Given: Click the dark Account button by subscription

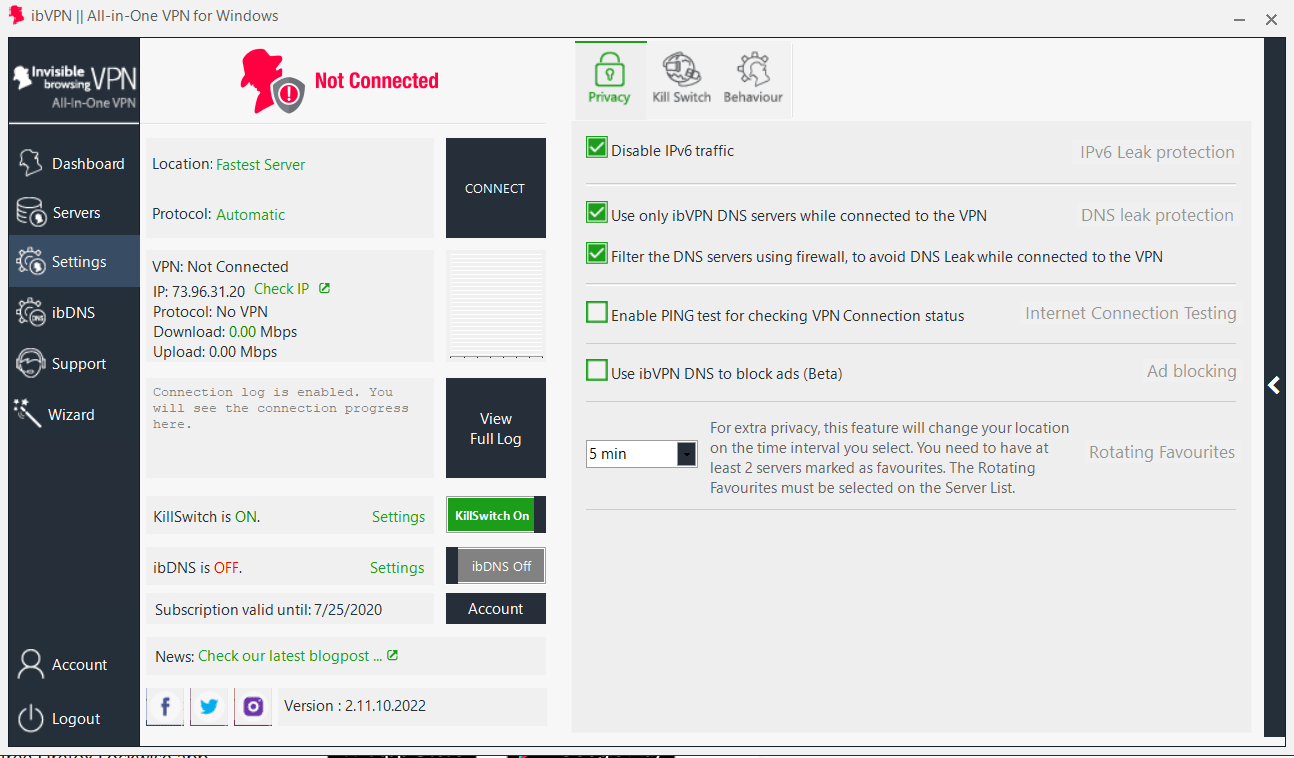Looking at the screenshot, I should (496, 608).
